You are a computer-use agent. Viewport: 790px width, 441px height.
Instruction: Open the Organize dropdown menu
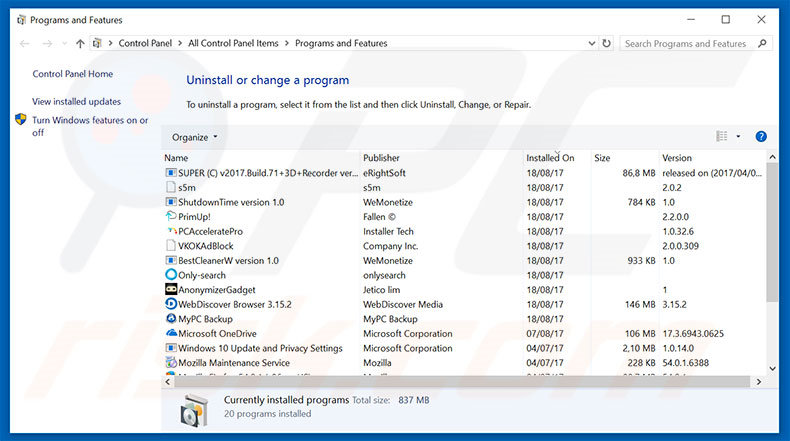click(194, 137)
